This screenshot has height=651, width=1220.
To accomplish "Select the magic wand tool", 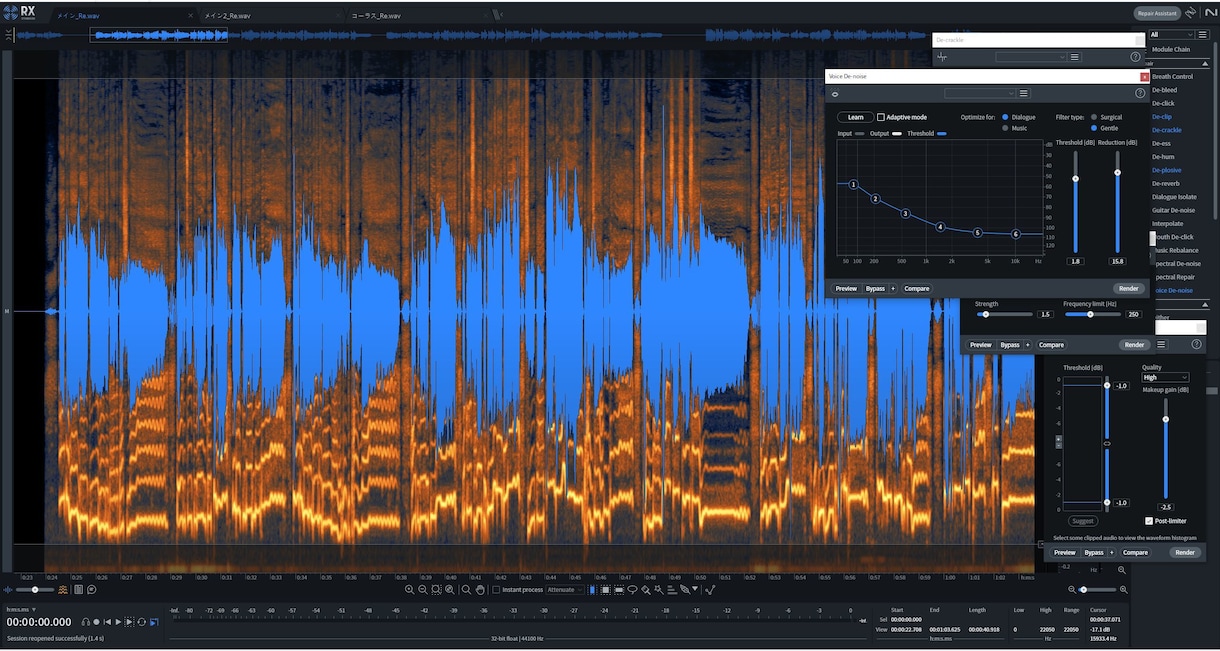I will 659,590.
